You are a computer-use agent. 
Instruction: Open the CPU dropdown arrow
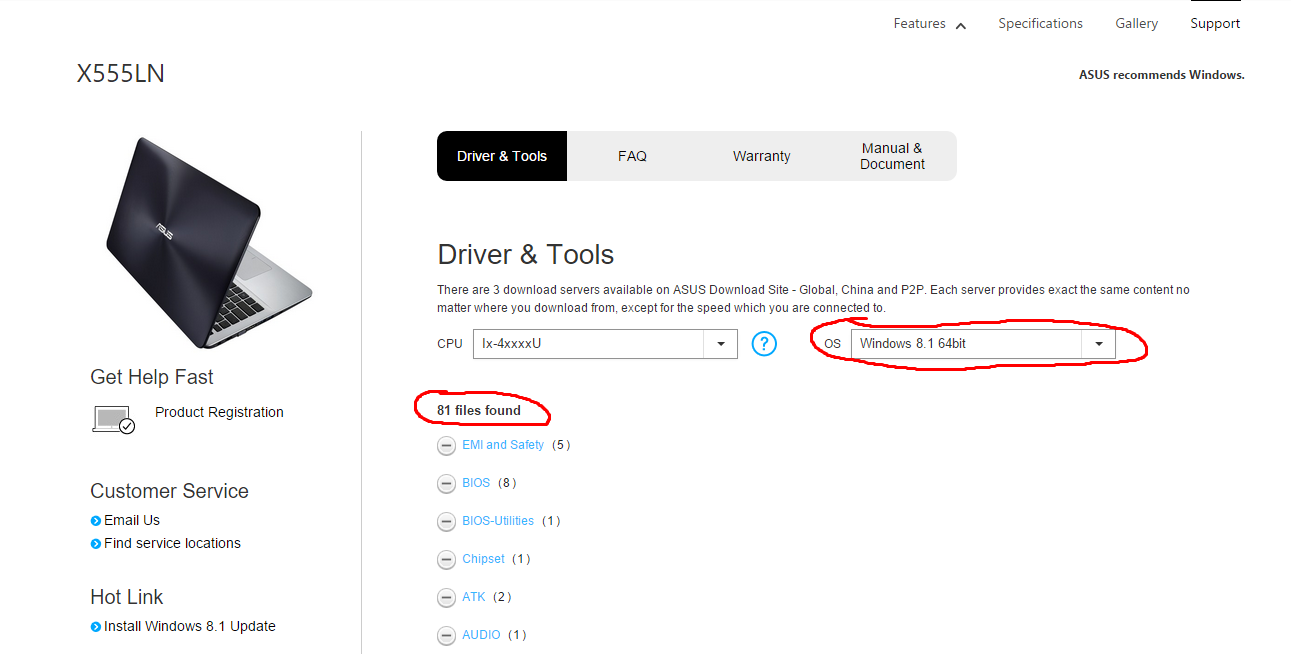coord(720,344)
